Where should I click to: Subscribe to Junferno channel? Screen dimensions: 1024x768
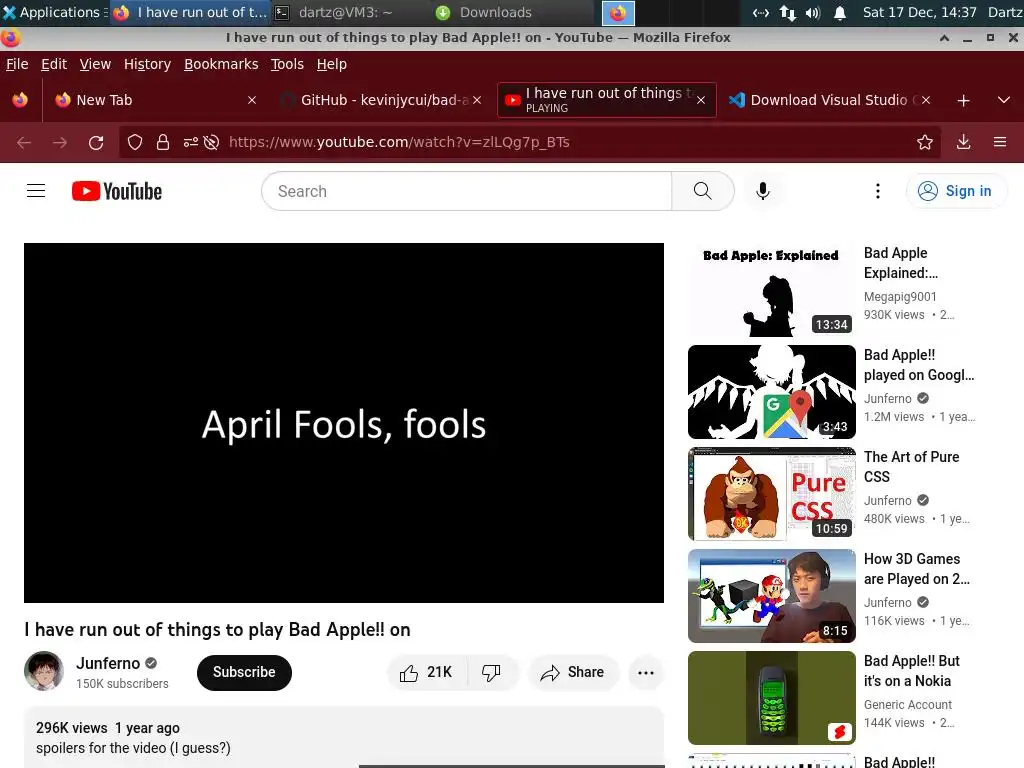[244, 673]
